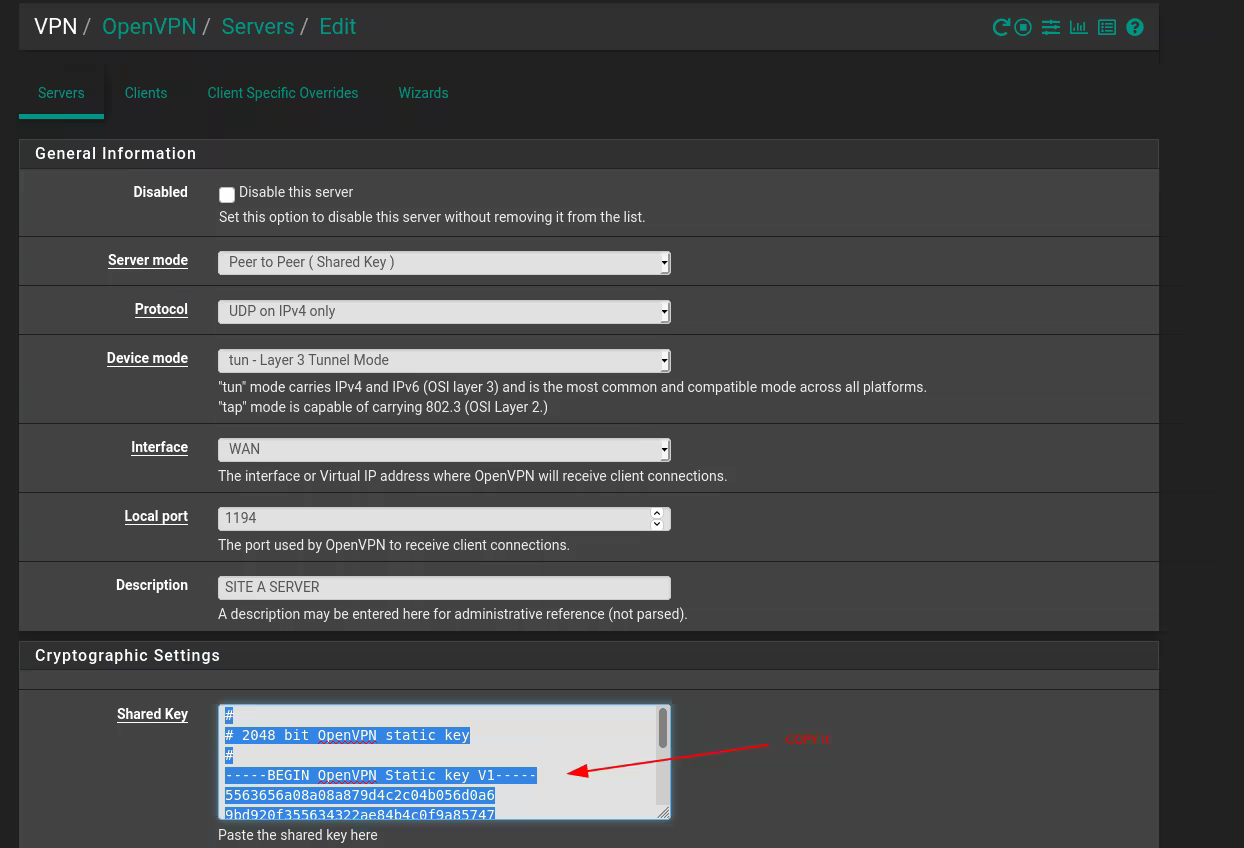
Task: Click key line starting 5563656a08a08a87
Action: 360,795
